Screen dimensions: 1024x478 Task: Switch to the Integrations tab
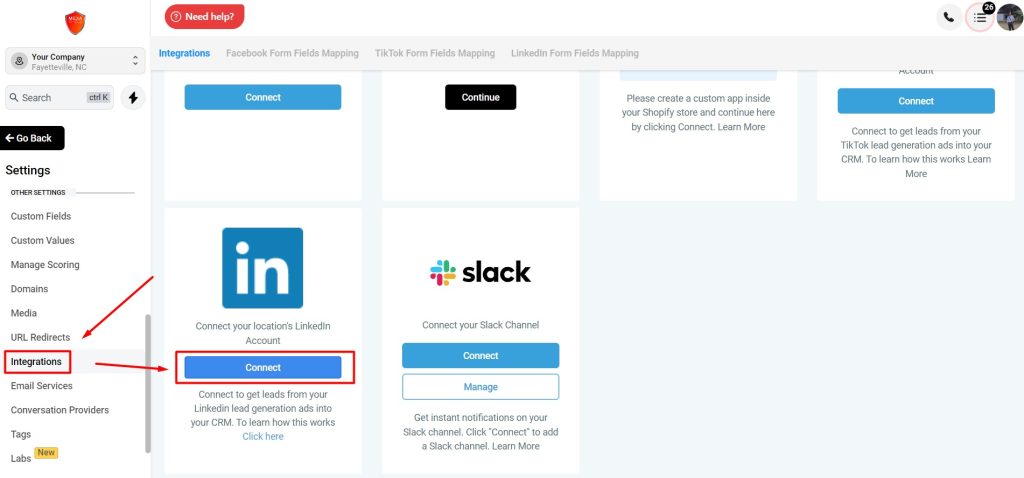click(x=184, y=53)
